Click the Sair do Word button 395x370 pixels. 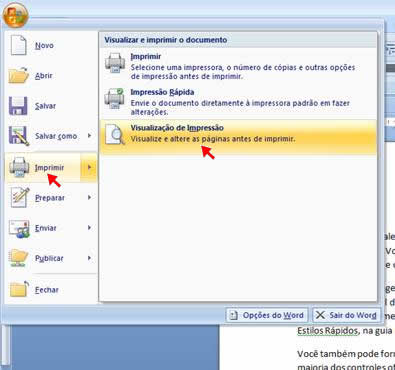click(x=347, y=315)
